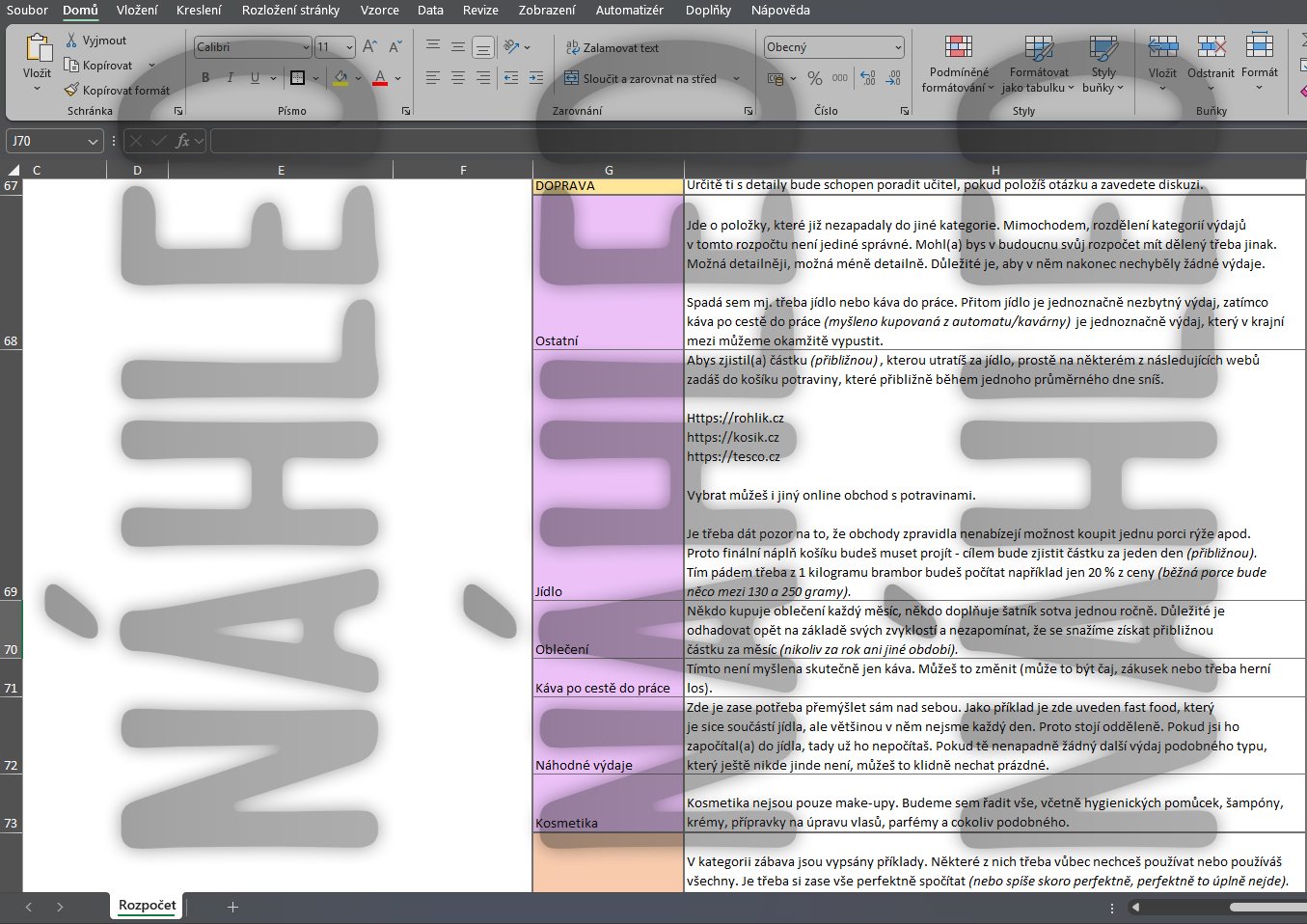The width and height of the screenshot is (1307, 924).
Task: Expand the Name Box dropdown showing J70
Action: (x=93, y=142)
